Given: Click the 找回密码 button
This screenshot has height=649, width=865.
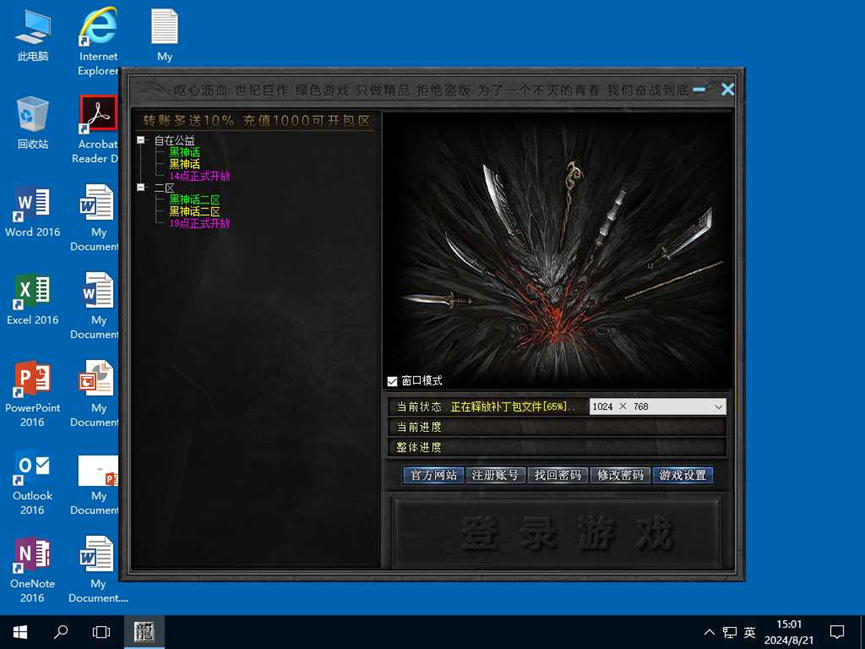Looking at the screenshot, I should (558, 475).
